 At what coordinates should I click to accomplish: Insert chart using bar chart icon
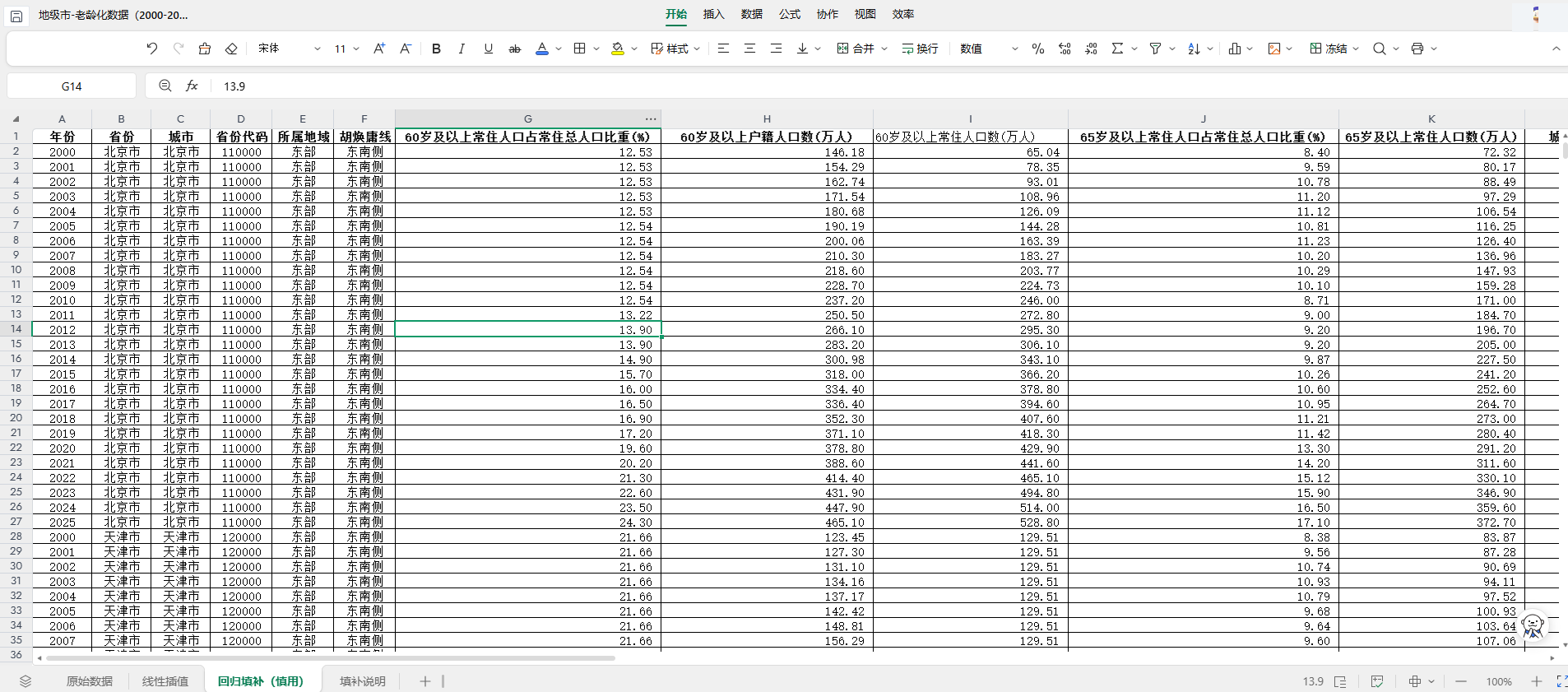pyautogui.click(x=1235, y=49)
